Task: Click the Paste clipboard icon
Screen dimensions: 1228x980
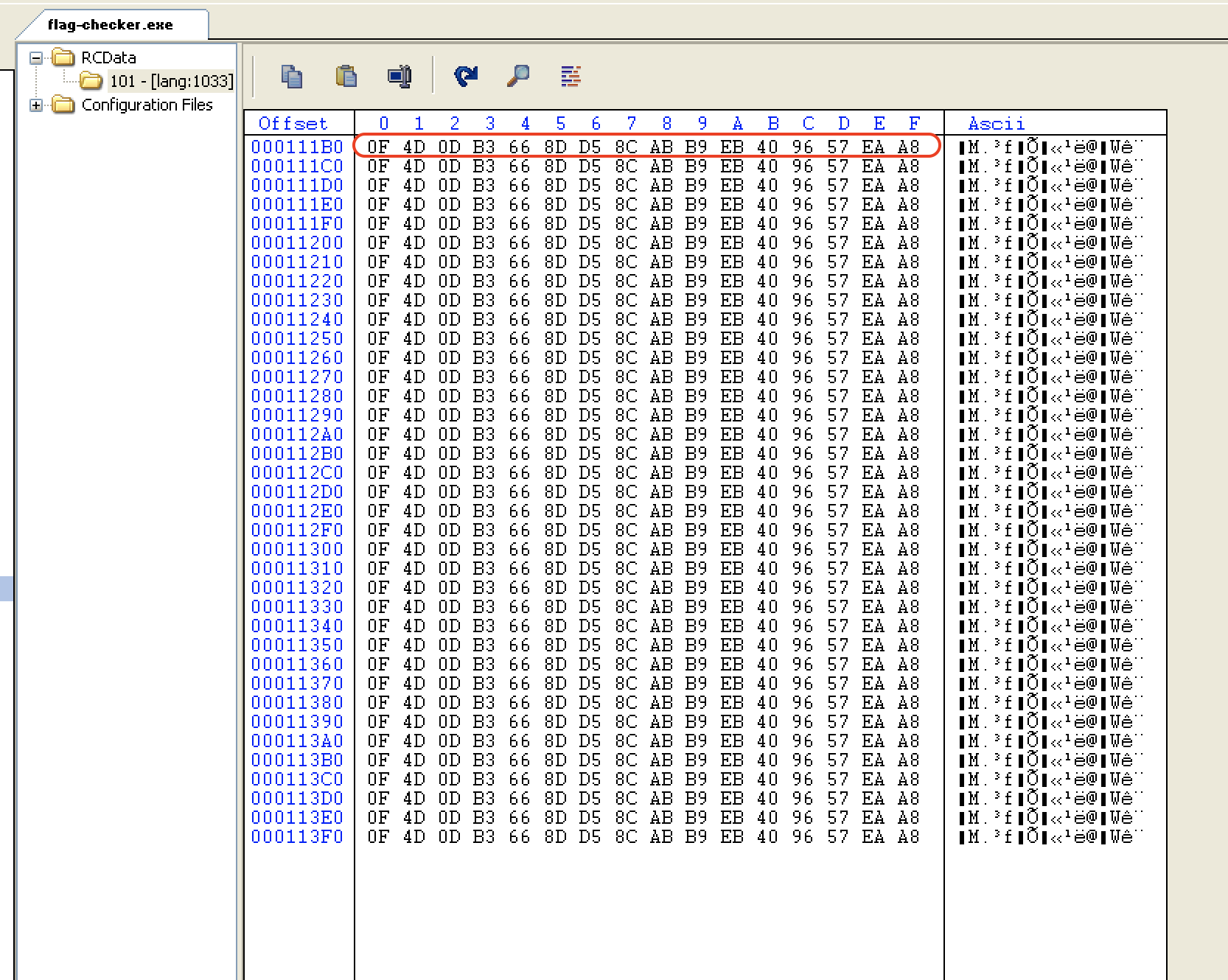Action: (346, 76)
